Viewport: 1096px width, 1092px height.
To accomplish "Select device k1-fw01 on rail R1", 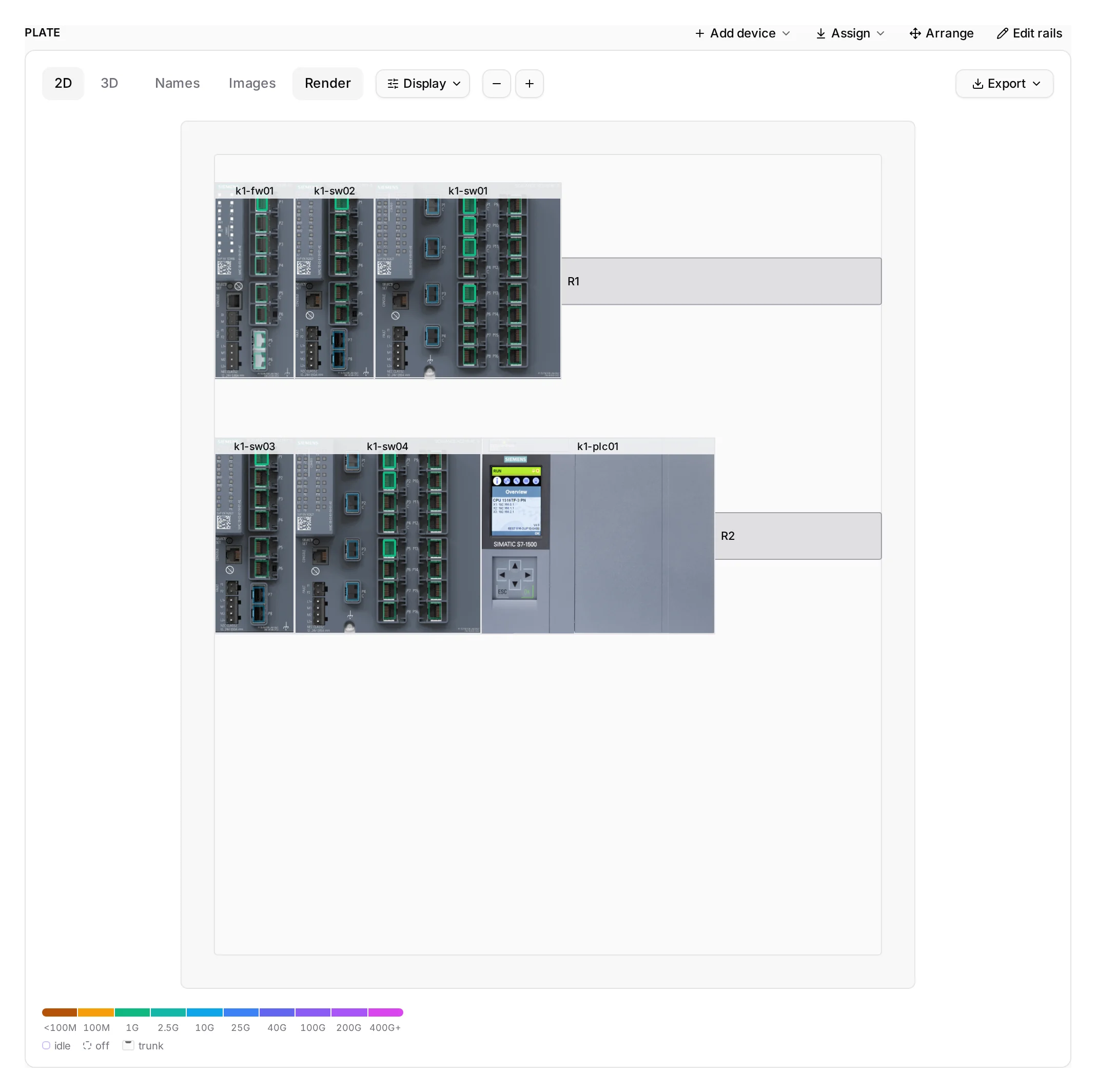I will tap(255, 281).
